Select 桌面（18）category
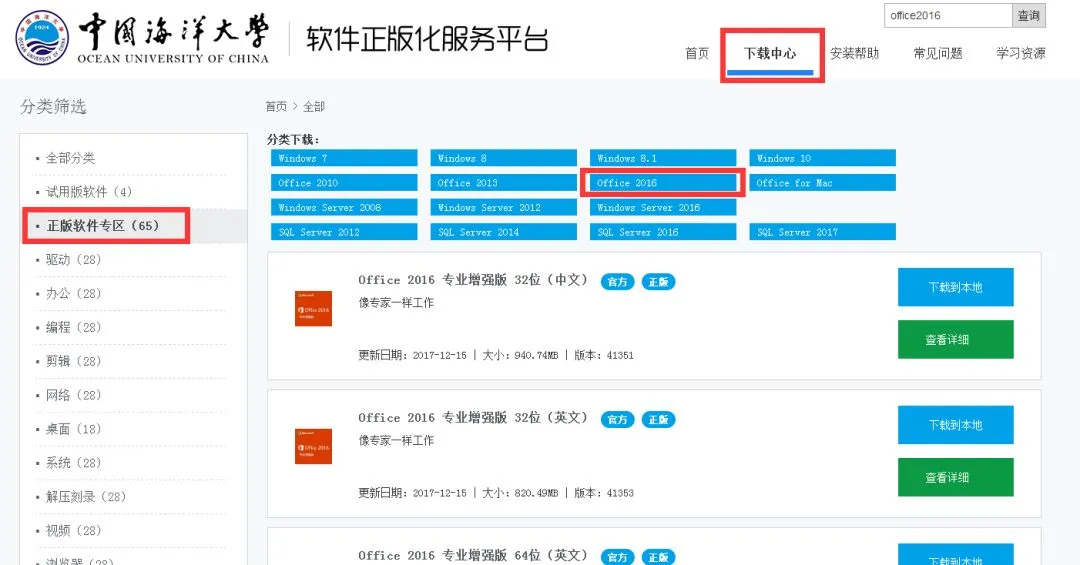This screenshot has width=1080, height=565. (x=73, y=429)
